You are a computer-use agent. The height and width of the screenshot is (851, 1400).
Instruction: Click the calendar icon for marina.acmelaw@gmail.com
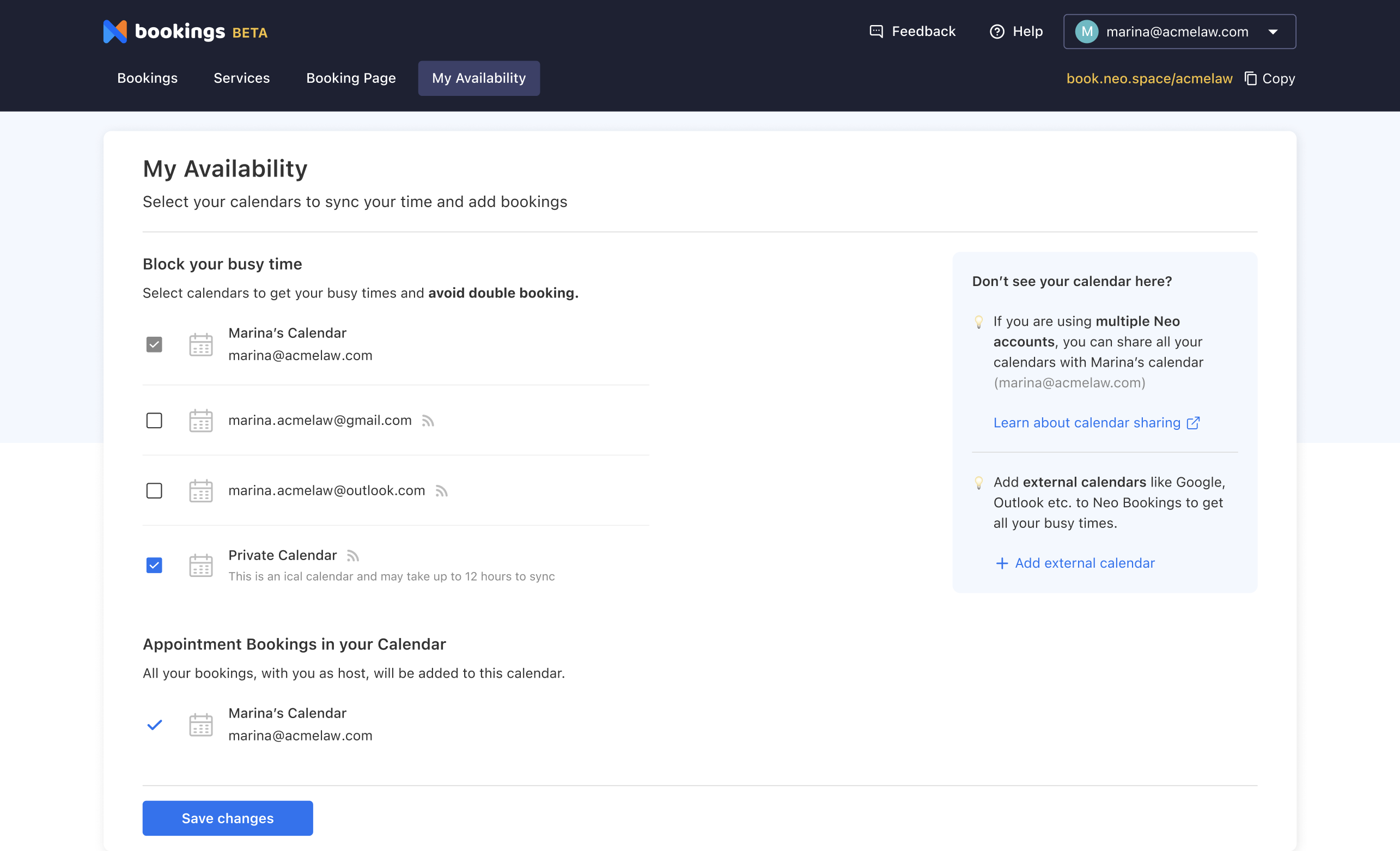pyautogui.click(x=200, y=421)
